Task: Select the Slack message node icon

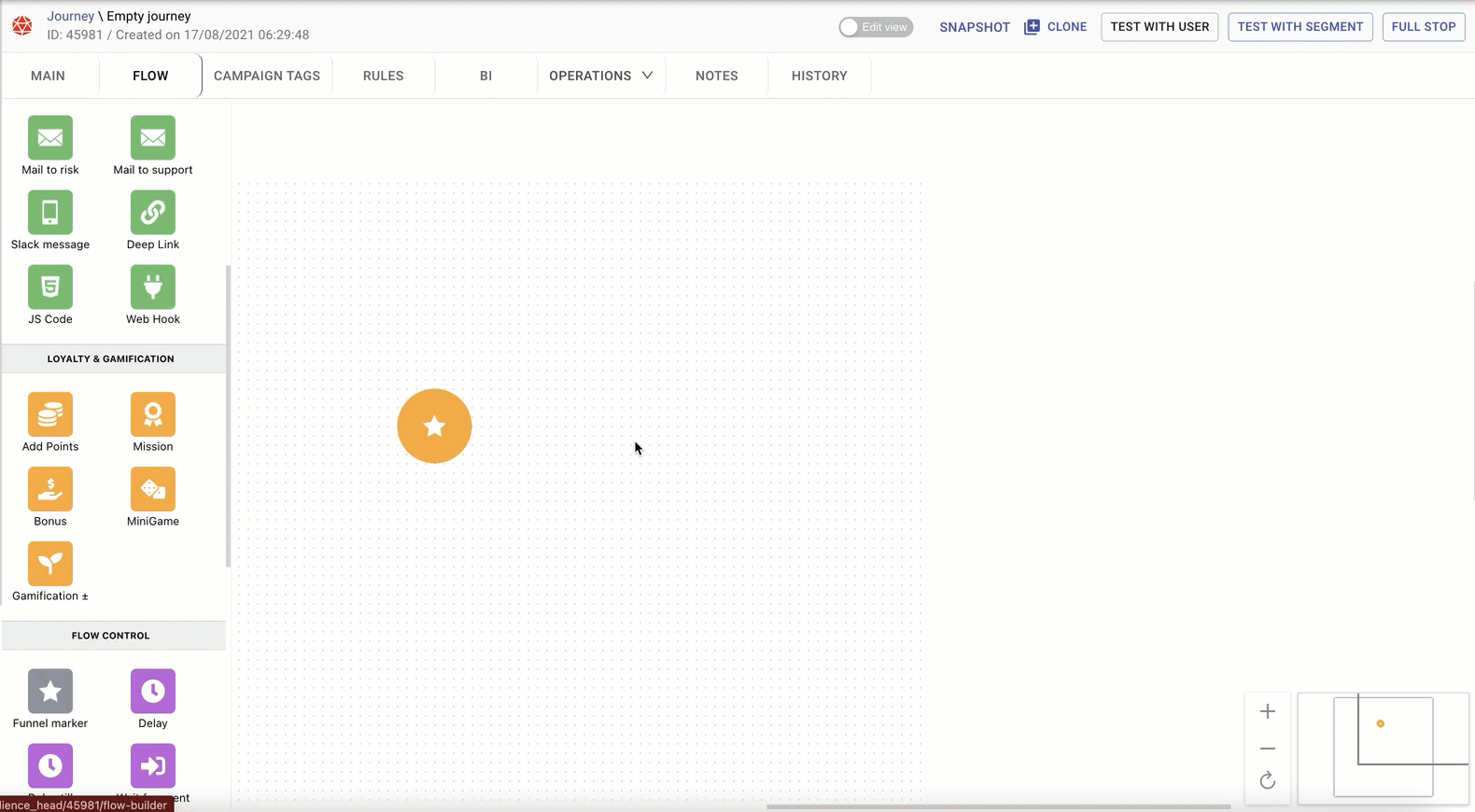Action: (50, 213)
